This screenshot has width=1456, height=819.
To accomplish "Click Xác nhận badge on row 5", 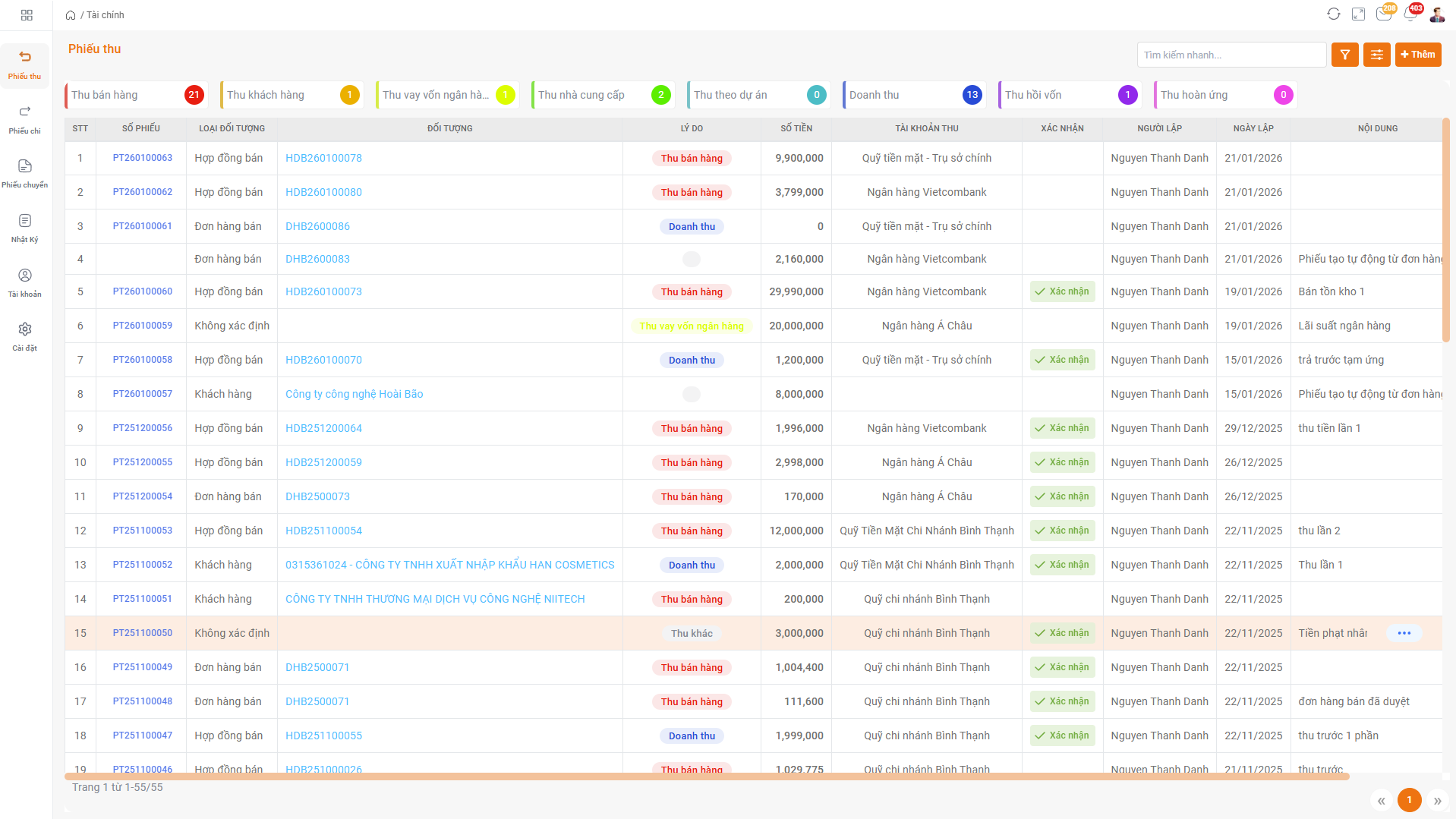I will (1062, 291).
